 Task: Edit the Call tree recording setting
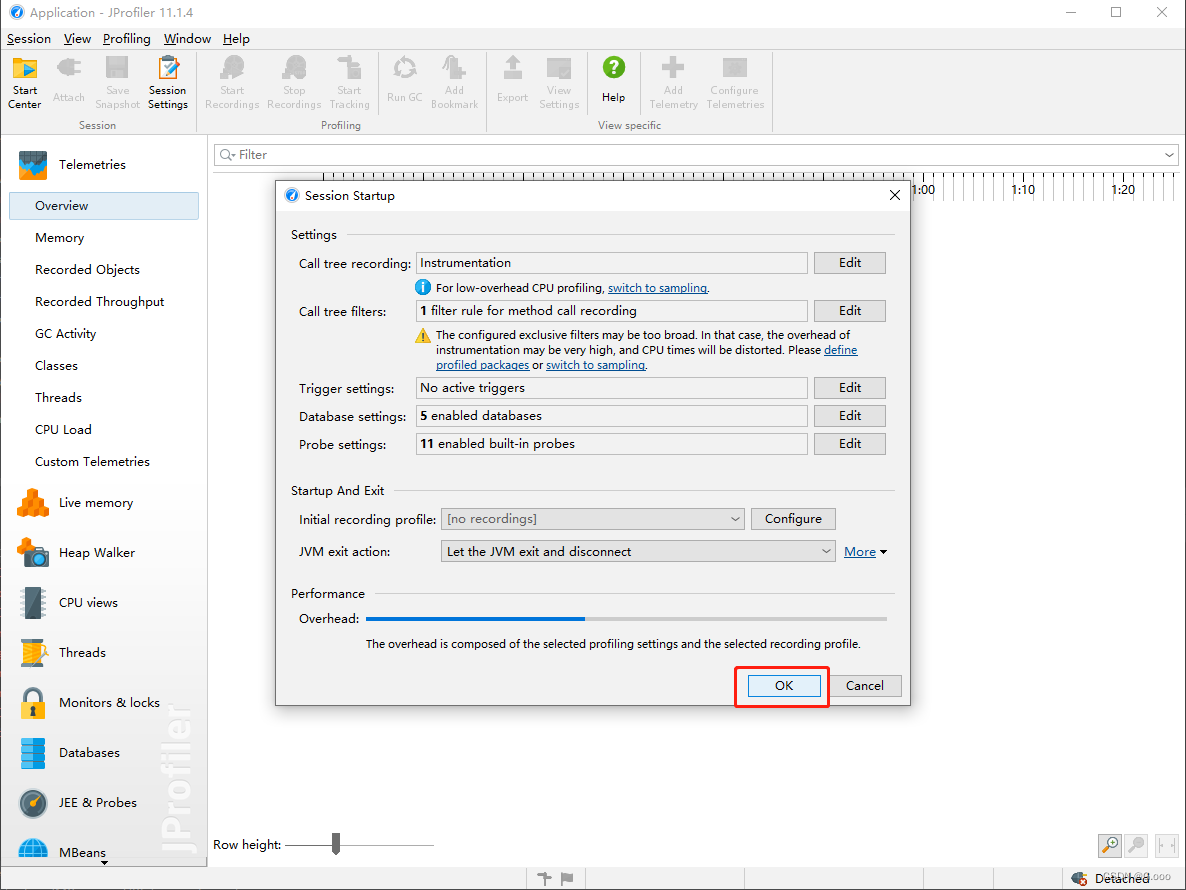click(849, 262)
